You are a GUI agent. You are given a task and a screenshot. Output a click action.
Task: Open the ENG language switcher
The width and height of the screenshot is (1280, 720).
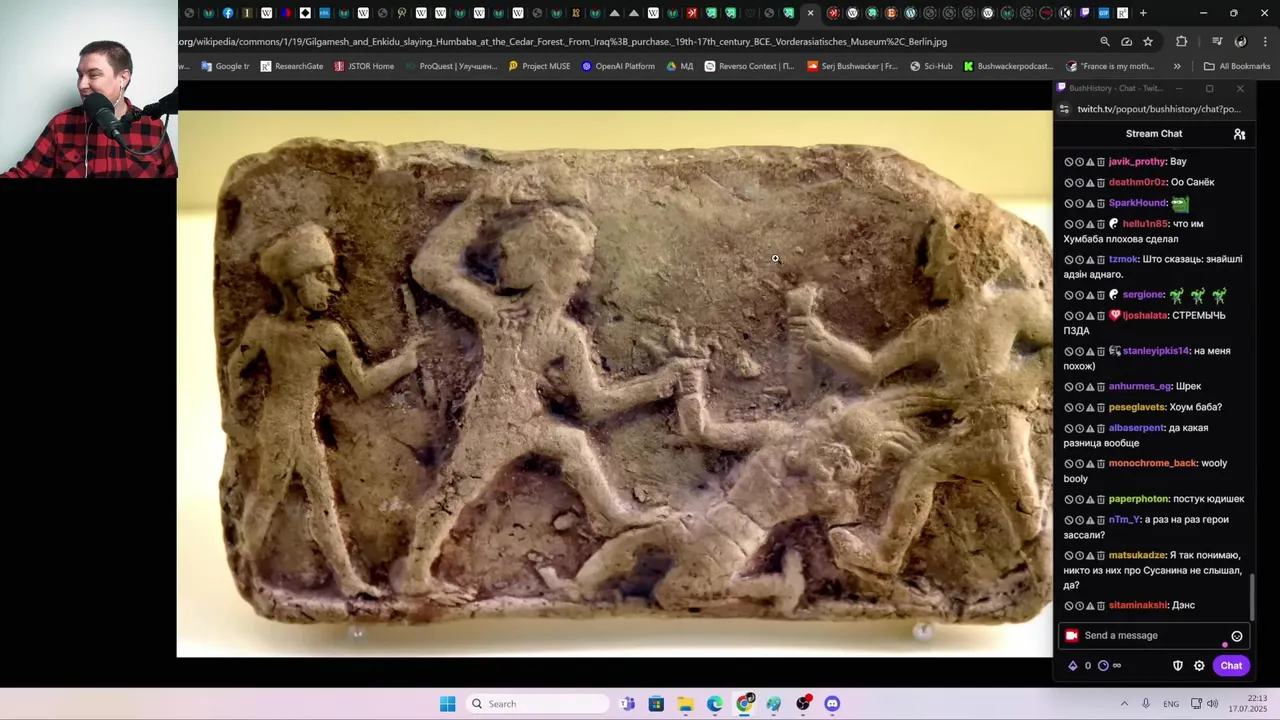(x=1171, y=704)
